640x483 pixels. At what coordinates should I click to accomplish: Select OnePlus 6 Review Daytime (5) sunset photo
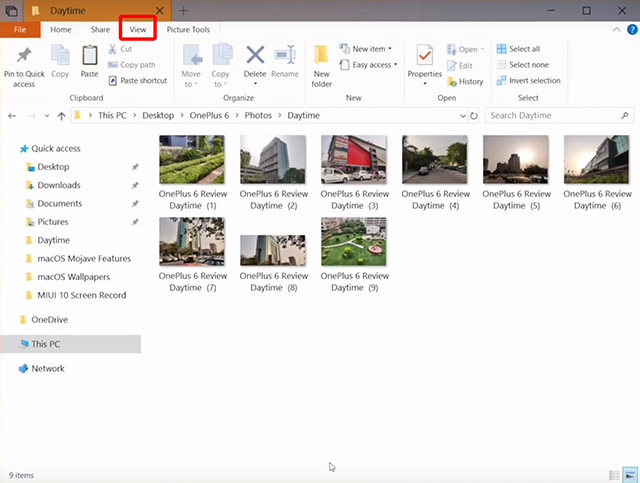[x=516, y=160]
